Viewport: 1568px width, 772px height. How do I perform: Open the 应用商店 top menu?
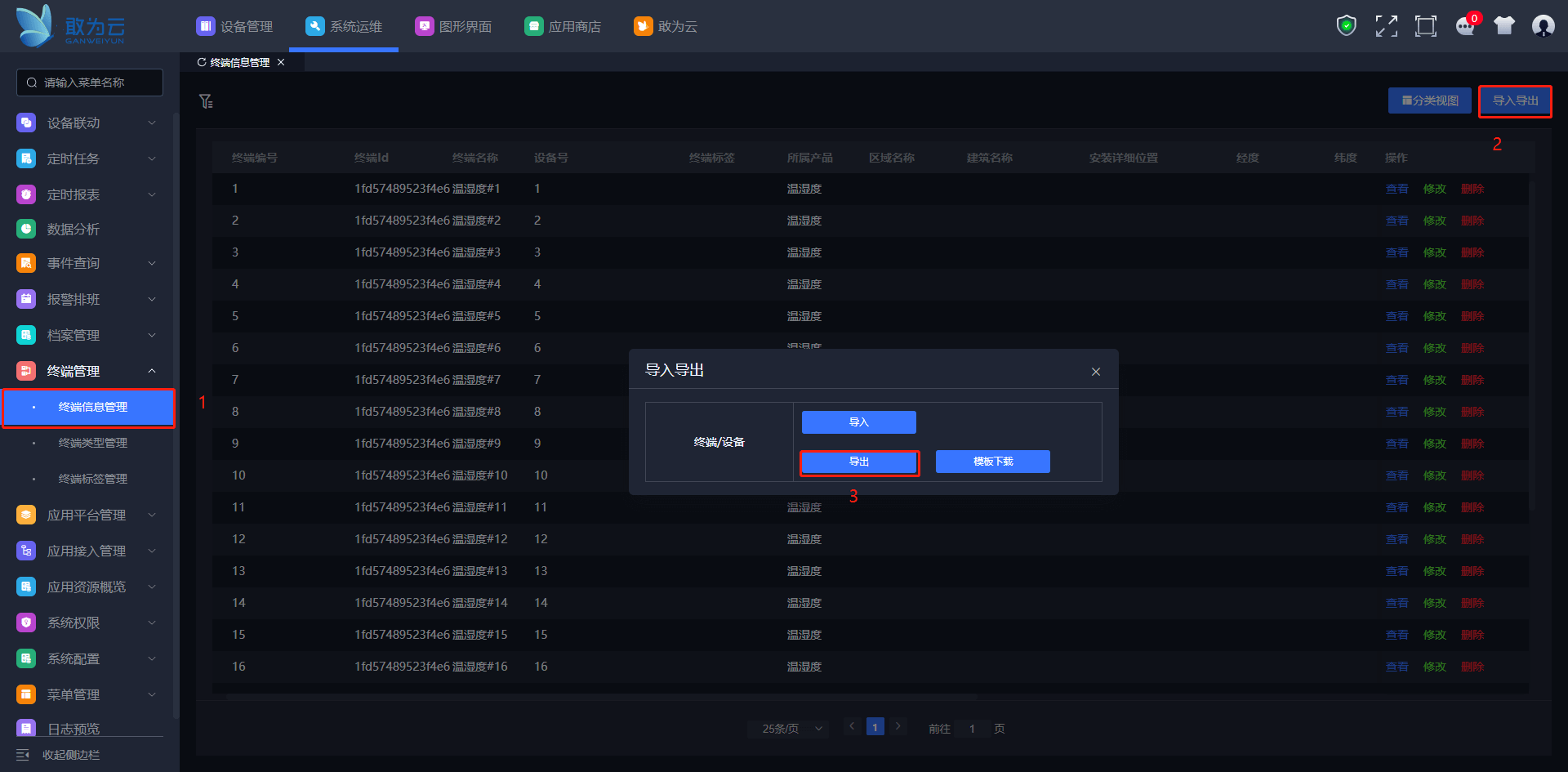click(563, 27)
